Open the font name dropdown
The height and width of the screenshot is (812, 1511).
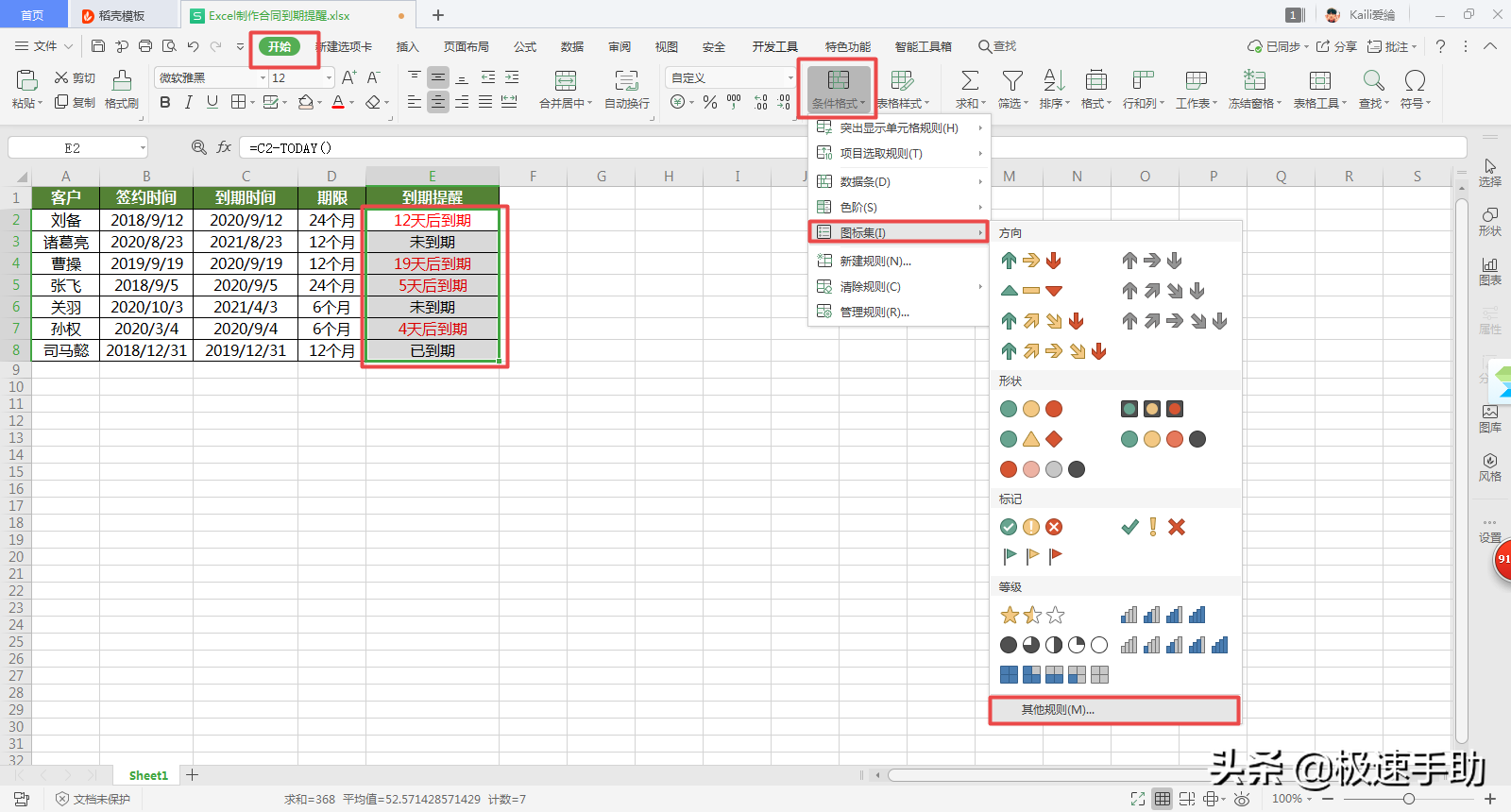click(263, 78)
